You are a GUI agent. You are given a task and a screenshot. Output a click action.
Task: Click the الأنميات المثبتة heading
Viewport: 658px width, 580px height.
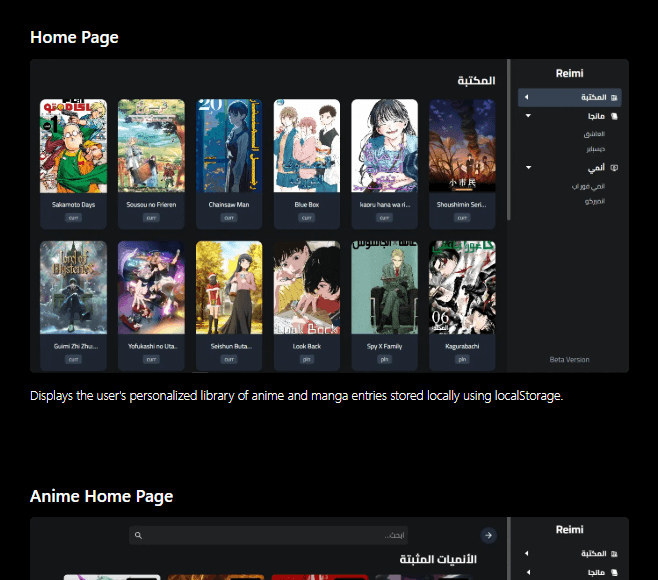(x=438, y=559)
